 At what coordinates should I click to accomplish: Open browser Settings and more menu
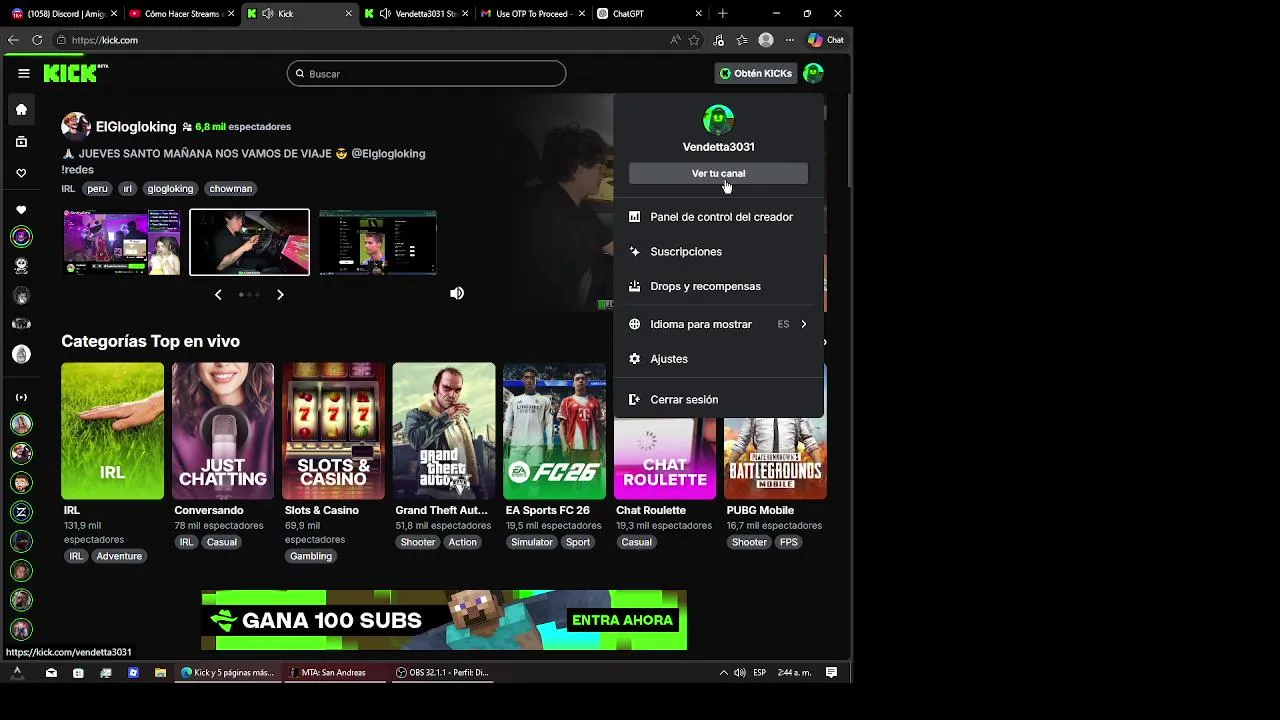(790, 40)
